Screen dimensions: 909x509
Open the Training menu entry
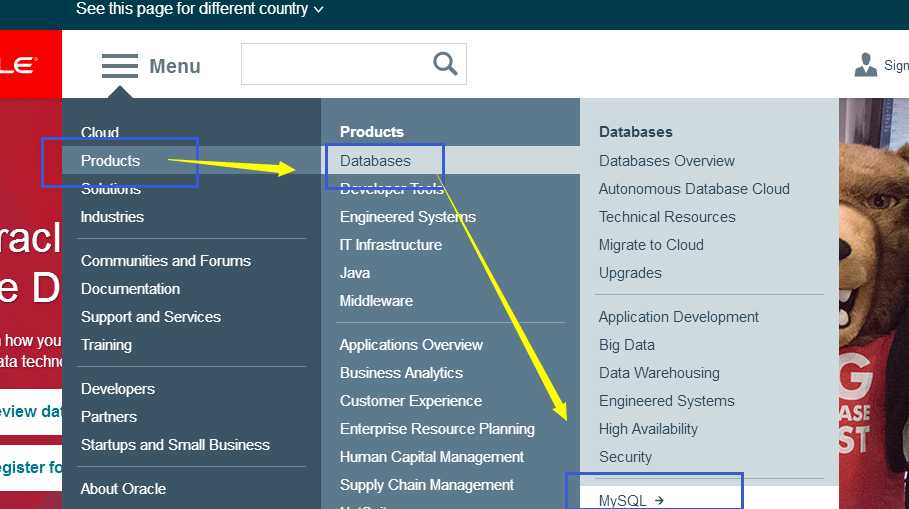[x=106, y=345]
